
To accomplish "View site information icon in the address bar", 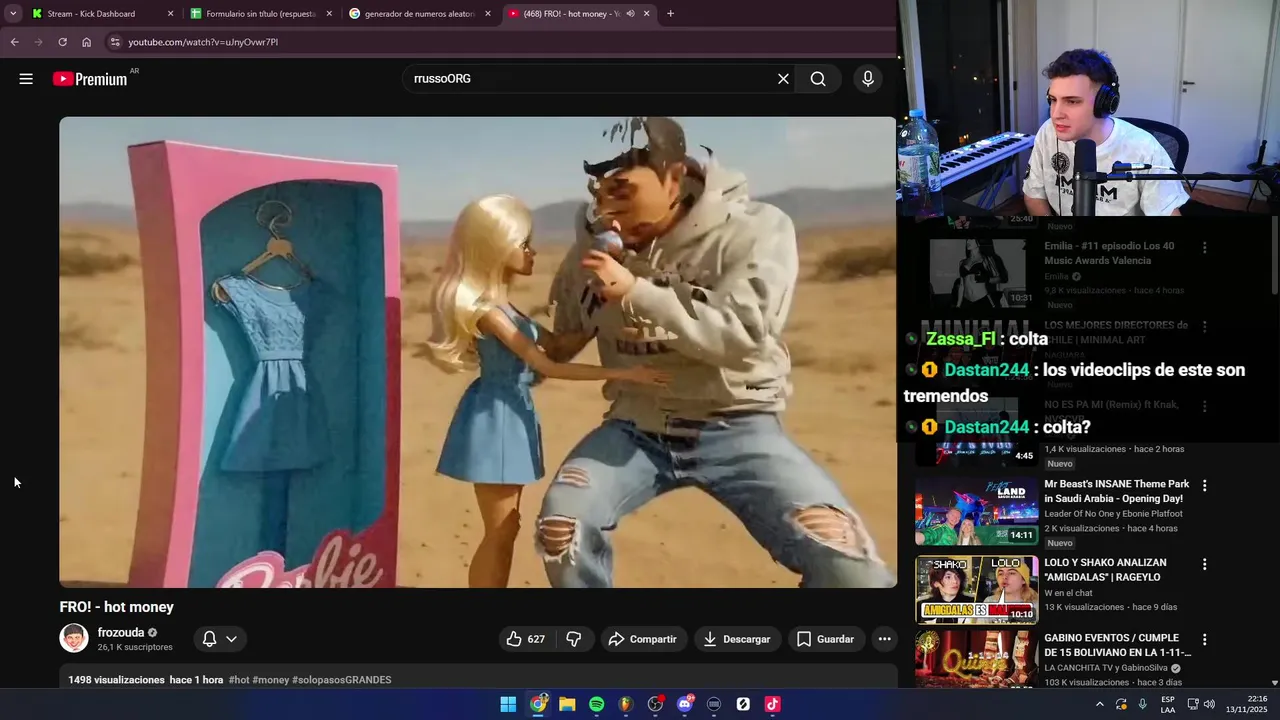I will (115, 42).
